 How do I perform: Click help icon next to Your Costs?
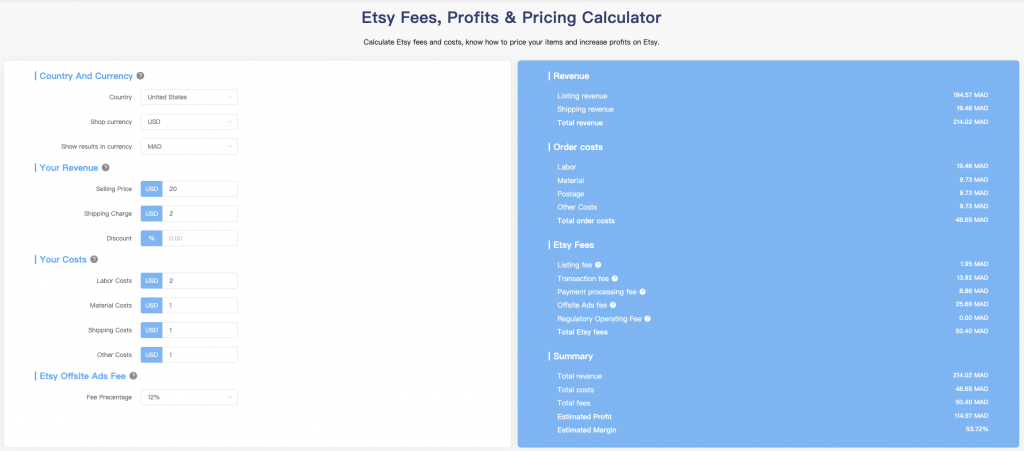pyautogui.click(x=94, y=260)
